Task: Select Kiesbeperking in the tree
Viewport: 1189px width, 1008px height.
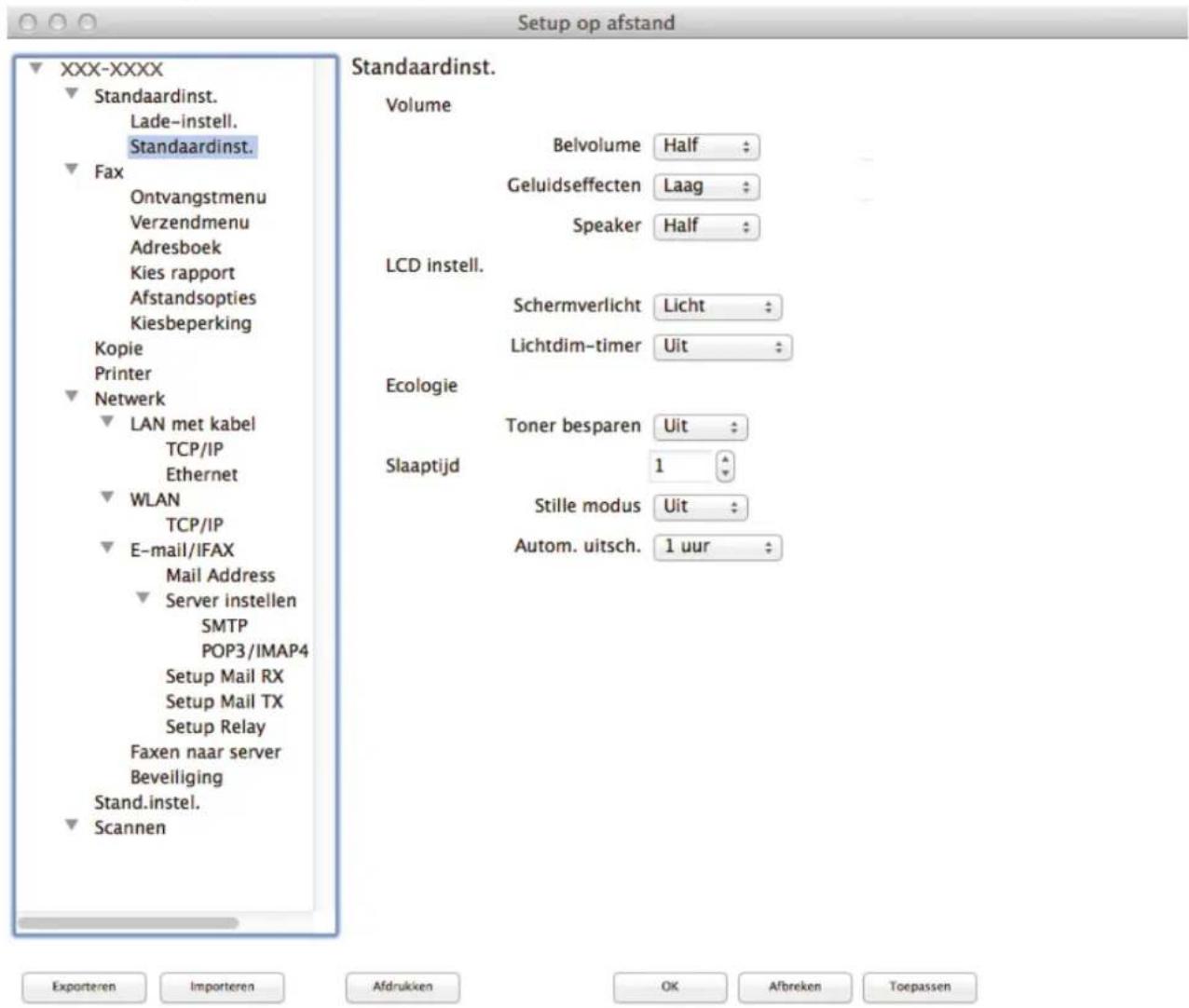Action: coord(191,322)
